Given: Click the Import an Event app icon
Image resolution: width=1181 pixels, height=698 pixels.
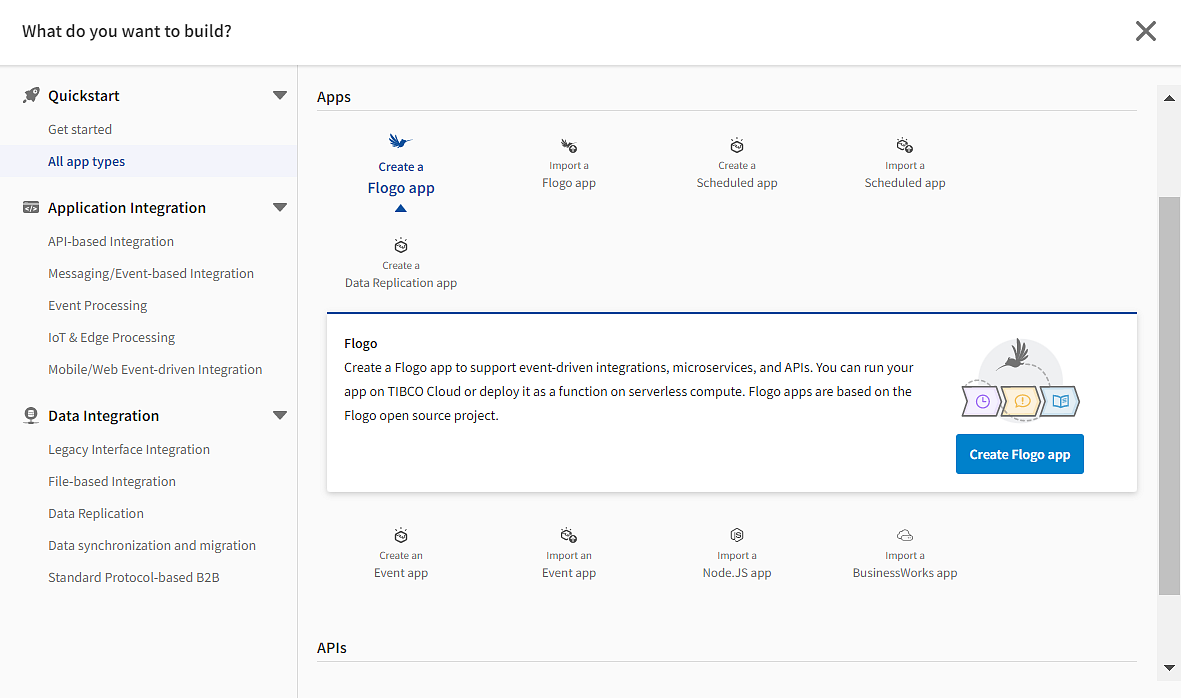Looking at the screenshot, I should tap(569, 536).
